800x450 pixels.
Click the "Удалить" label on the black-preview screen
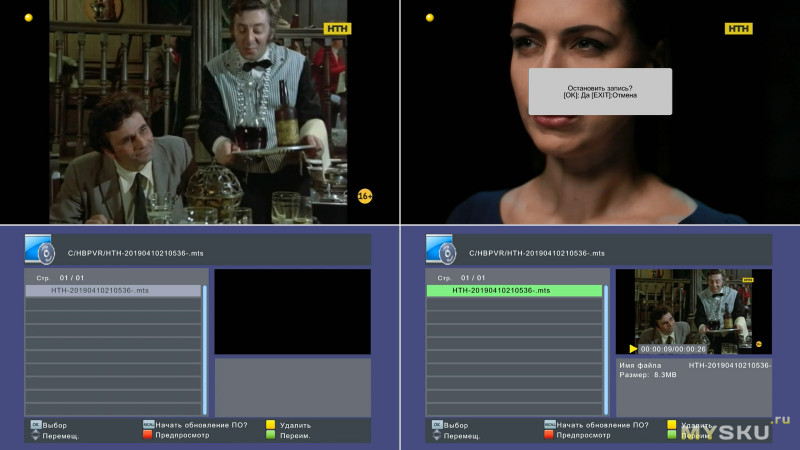(295, 425)
